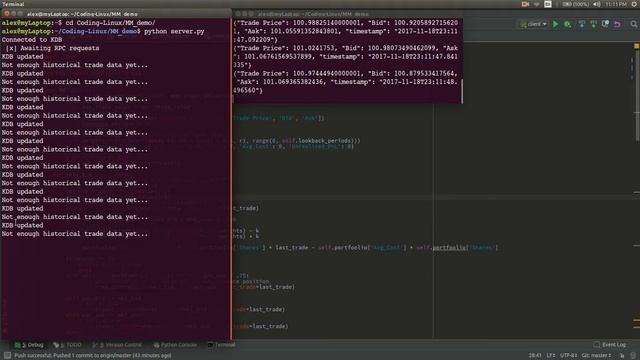Open the network indicator in top panel

537,4
